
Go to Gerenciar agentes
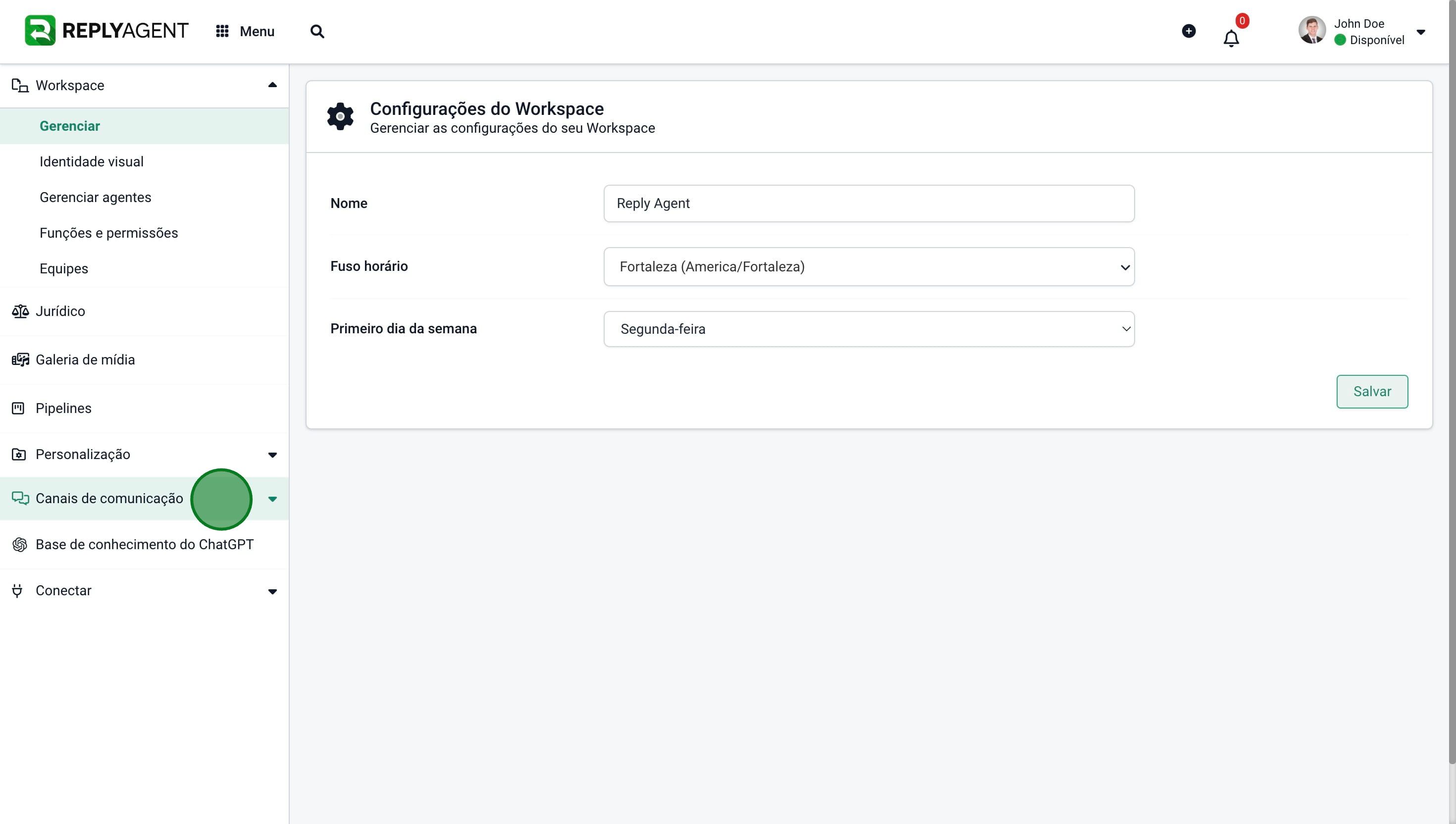[96, 198]
